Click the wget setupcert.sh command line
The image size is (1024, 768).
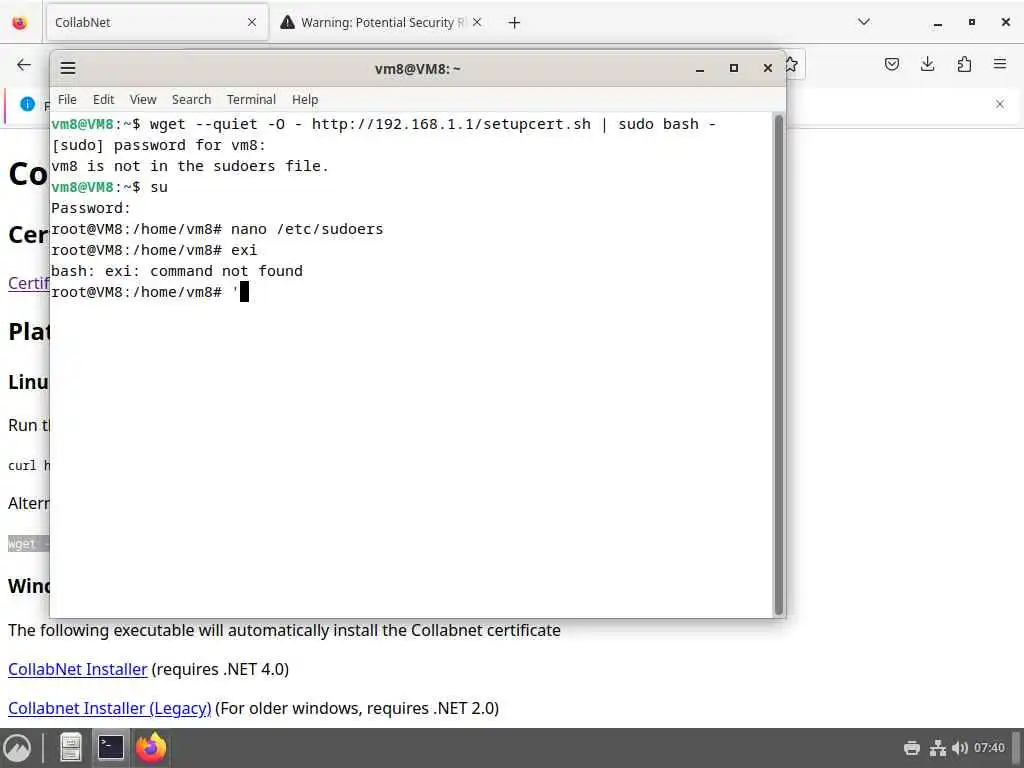click(x=383, y=124)
